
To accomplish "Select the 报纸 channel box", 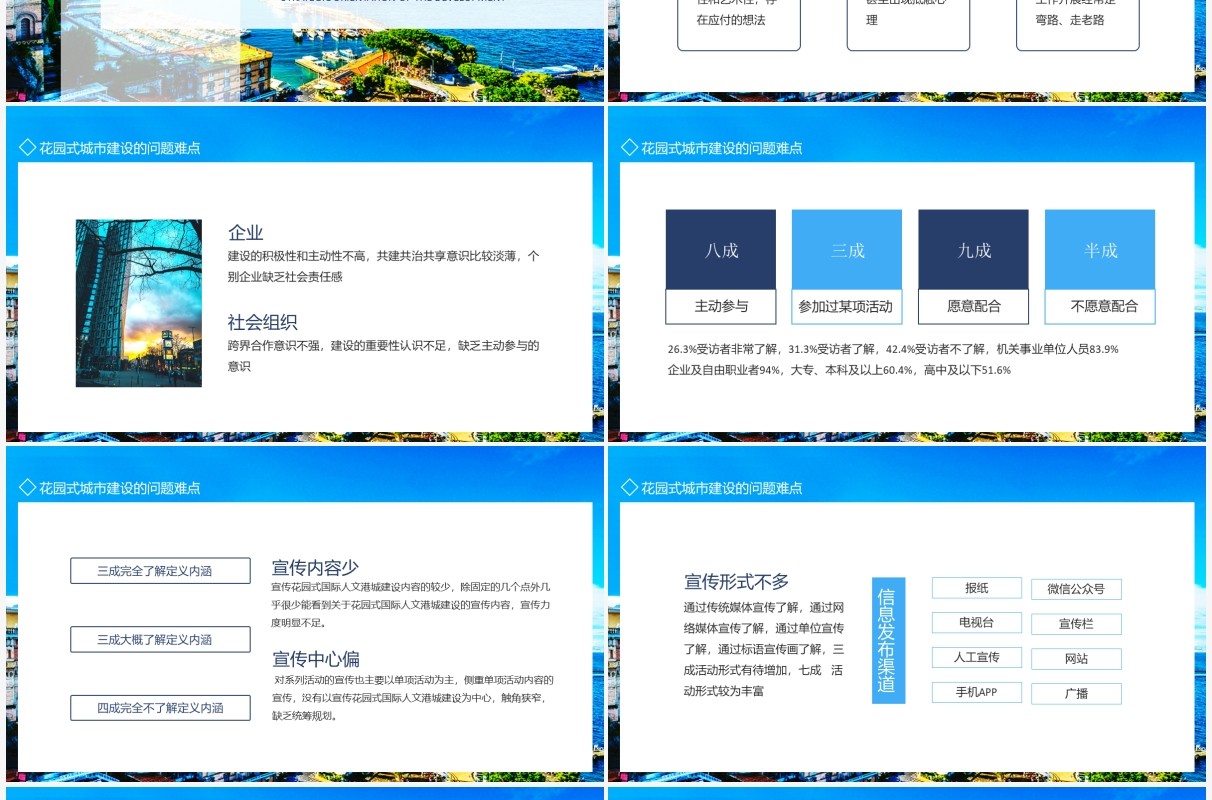I will (x=977, y=588).
